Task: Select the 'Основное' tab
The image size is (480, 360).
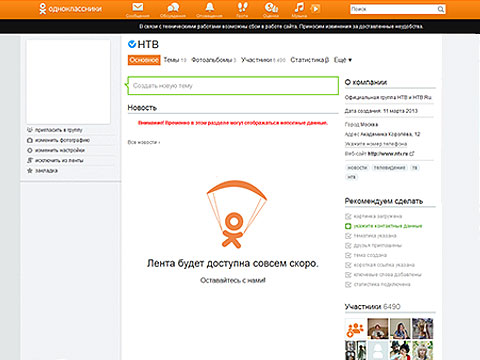Action: click(x=144, y=60)
